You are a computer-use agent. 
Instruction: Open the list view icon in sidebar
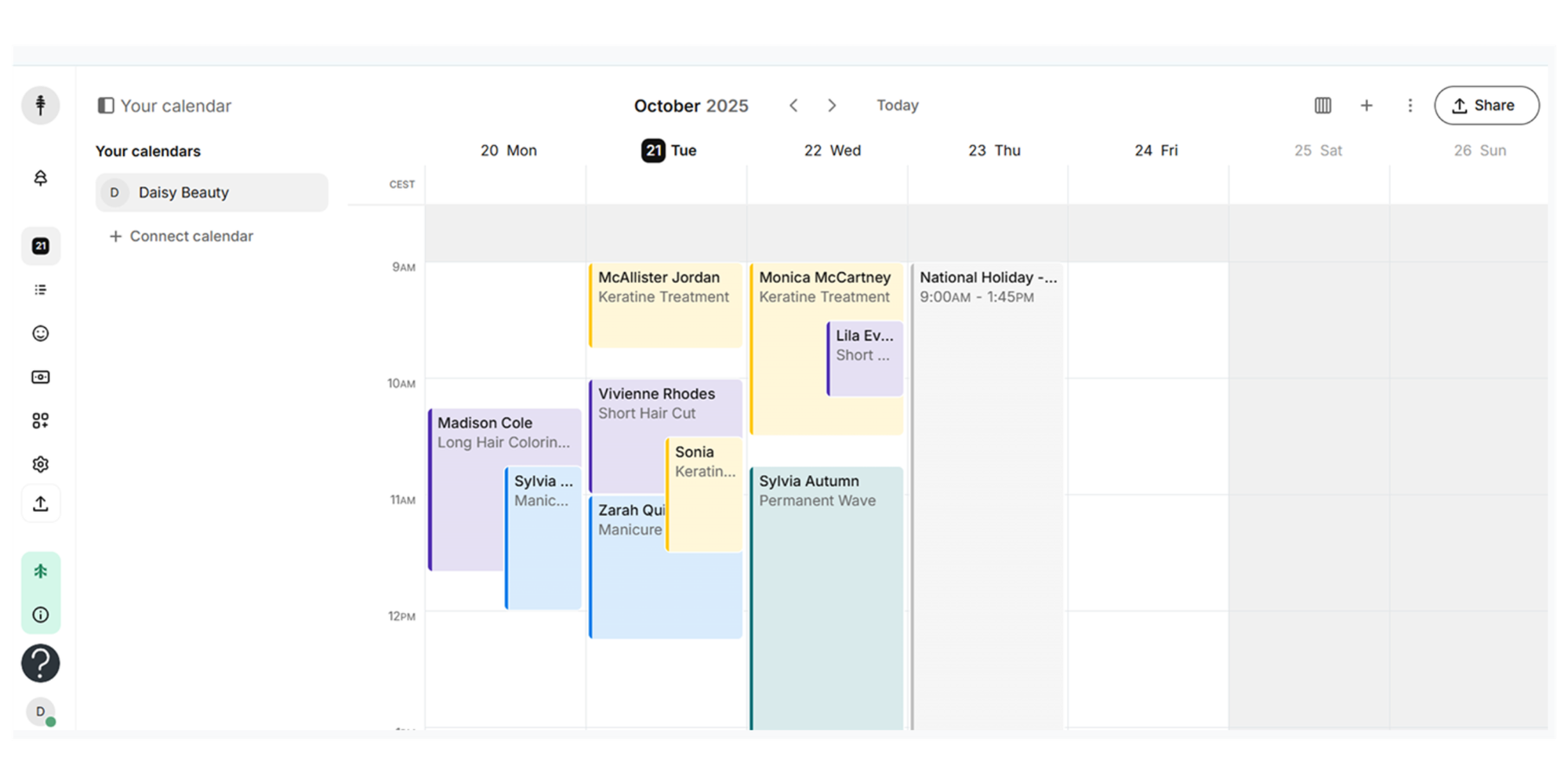41,290
